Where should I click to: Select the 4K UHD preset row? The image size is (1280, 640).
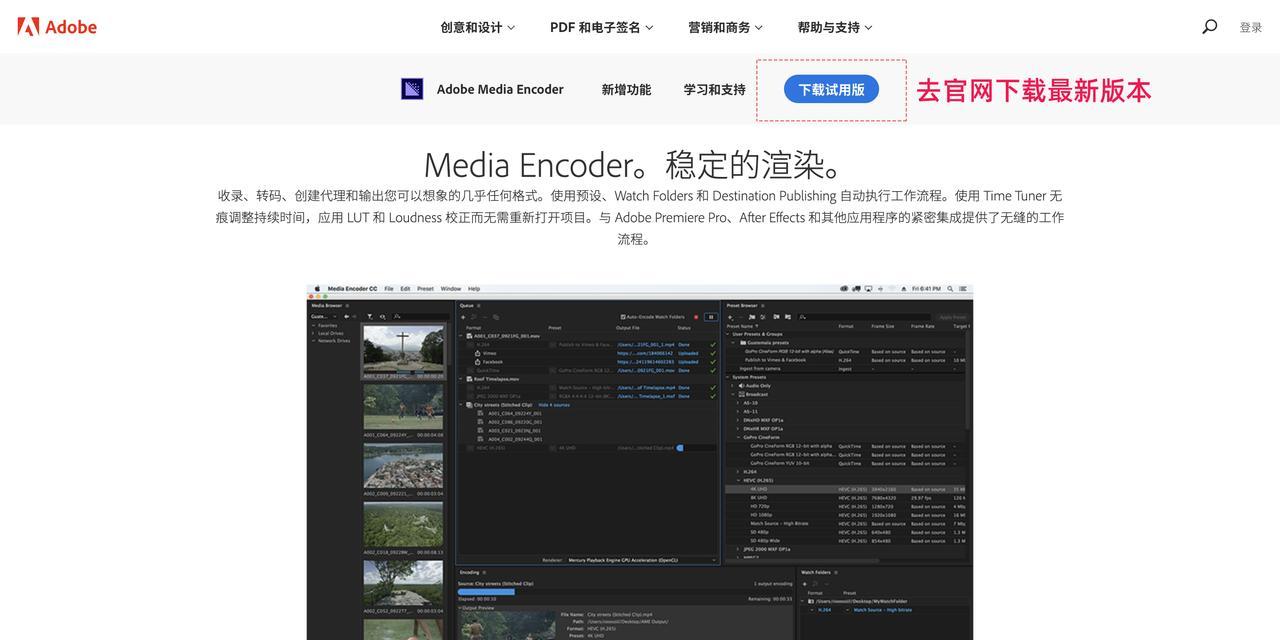[846, 489]
